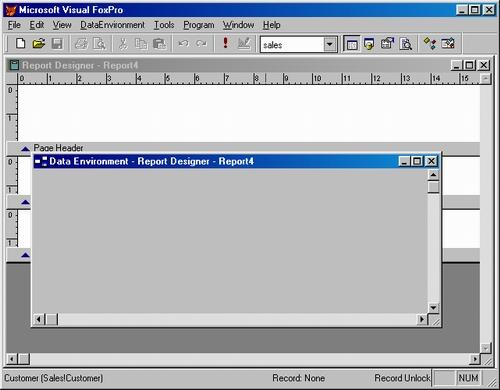Click the red exclamation Run icon
Viewport: 500px width, 390px height.
[226, 44]
